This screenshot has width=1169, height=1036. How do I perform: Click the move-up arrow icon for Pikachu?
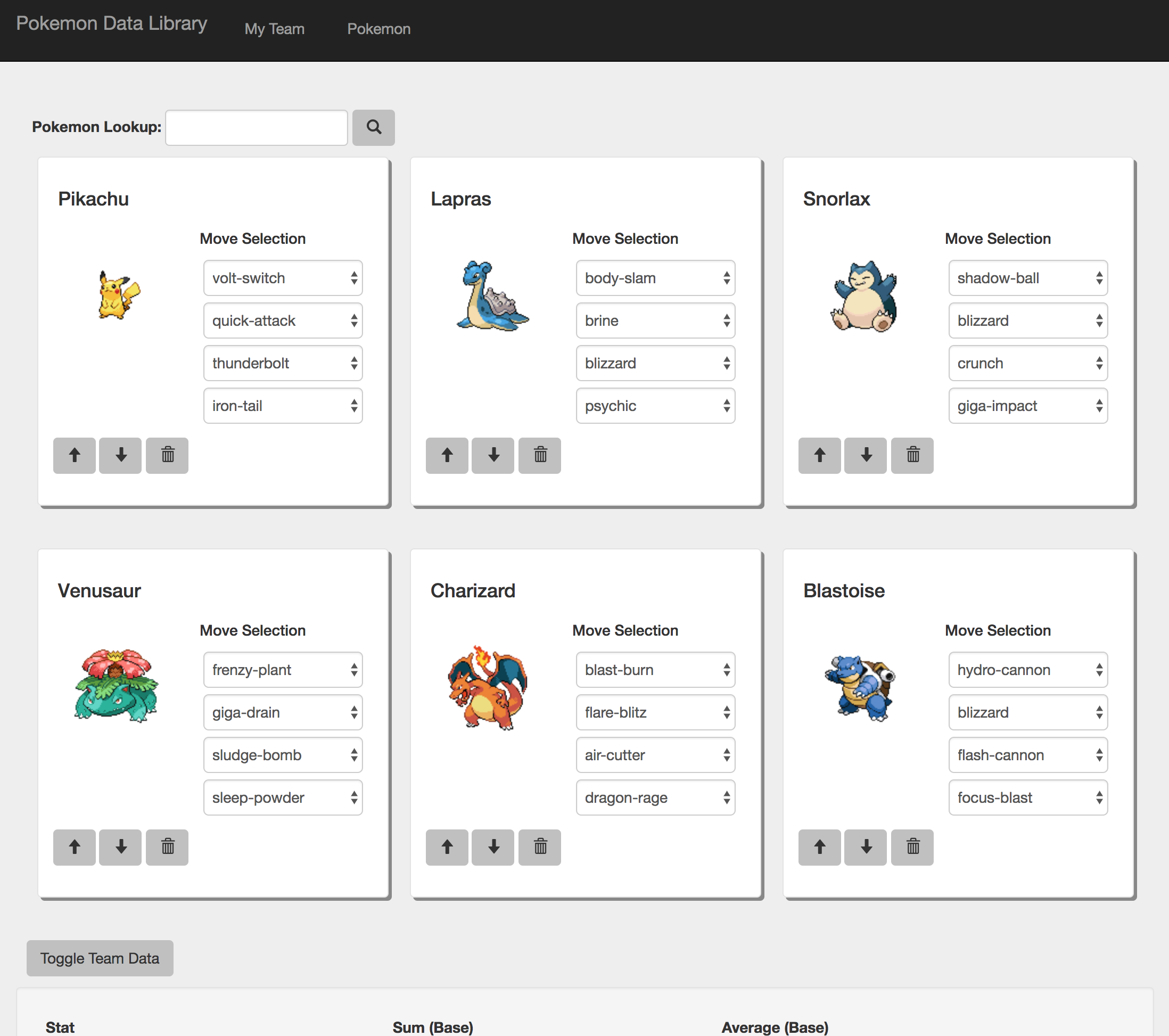tap(75, 455)
